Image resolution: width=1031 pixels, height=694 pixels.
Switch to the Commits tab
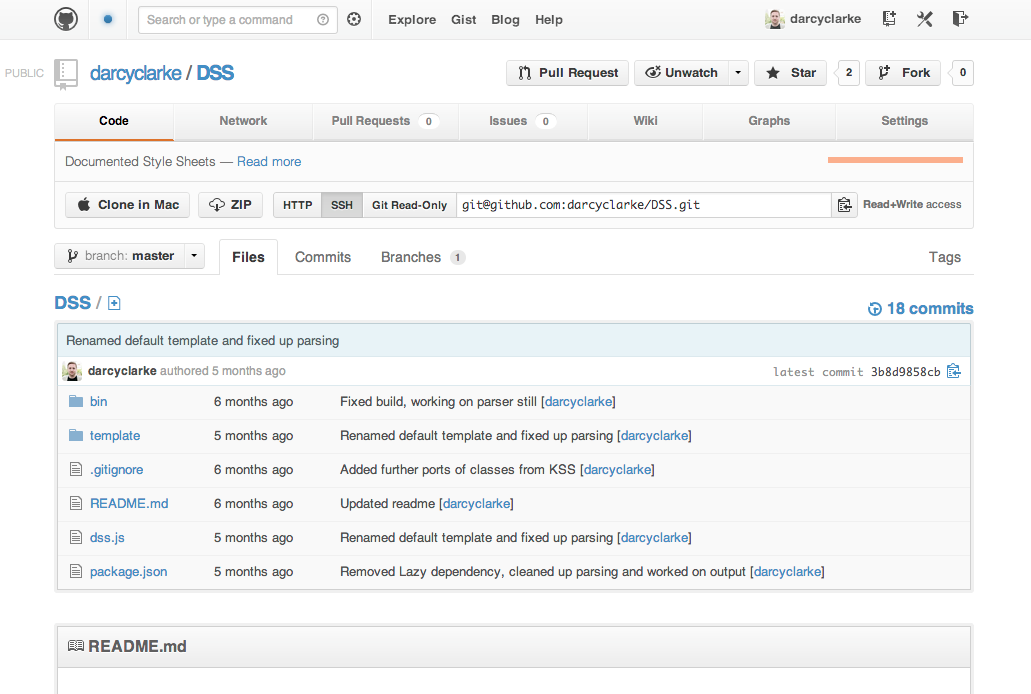click(322, 257)
